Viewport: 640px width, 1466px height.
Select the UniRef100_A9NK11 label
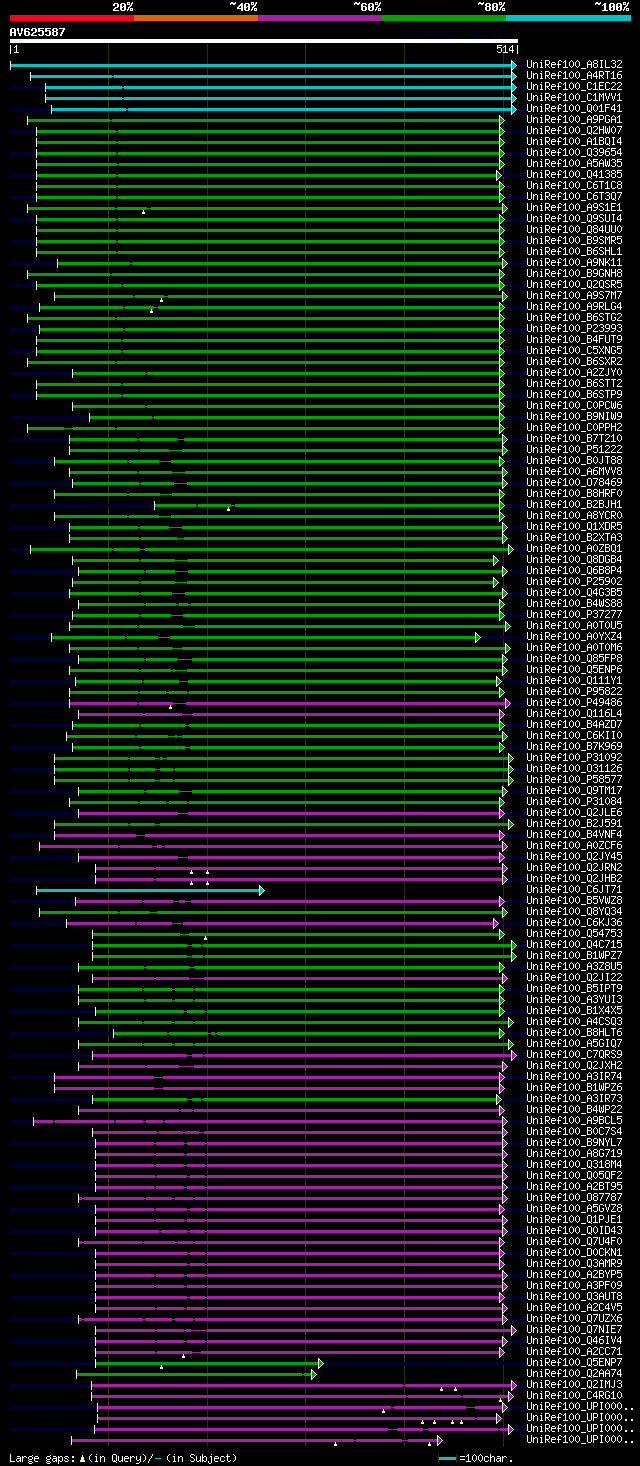(x=574, y=262)
